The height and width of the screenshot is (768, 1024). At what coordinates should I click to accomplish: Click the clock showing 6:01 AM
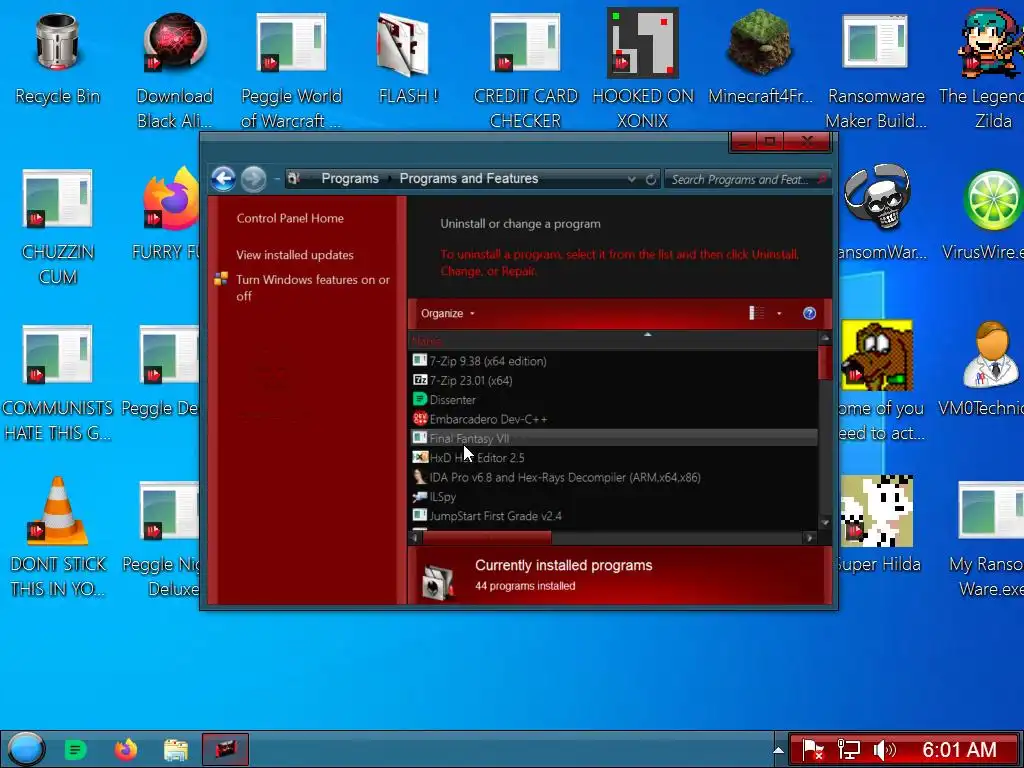point(959,750)
